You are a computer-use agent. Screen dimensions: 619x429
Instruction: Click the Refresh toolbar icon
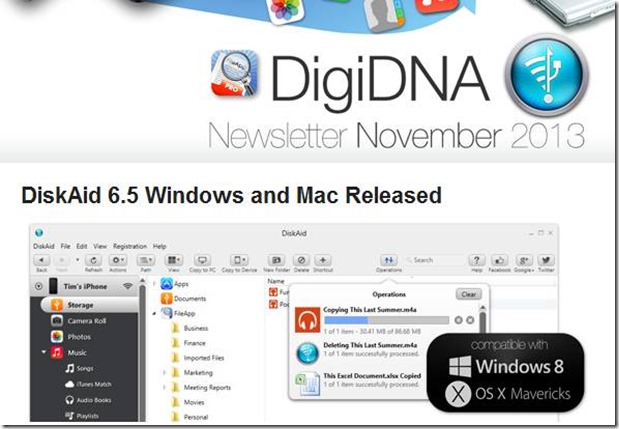[x=94, y=260]
